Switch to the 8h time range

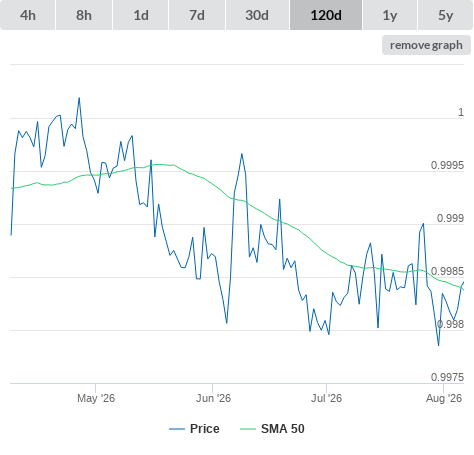84,15
